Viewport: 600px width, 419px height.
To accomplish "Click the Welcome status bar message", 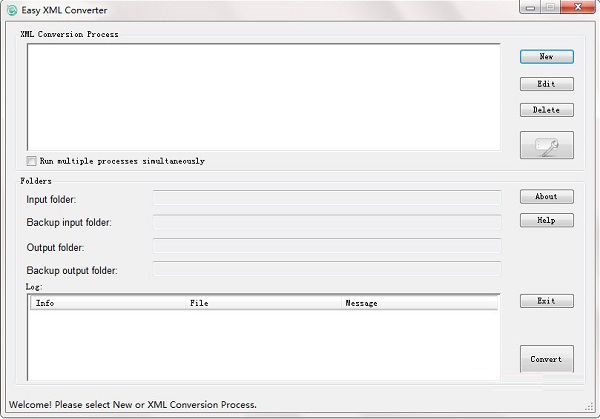I will point(133,404).
